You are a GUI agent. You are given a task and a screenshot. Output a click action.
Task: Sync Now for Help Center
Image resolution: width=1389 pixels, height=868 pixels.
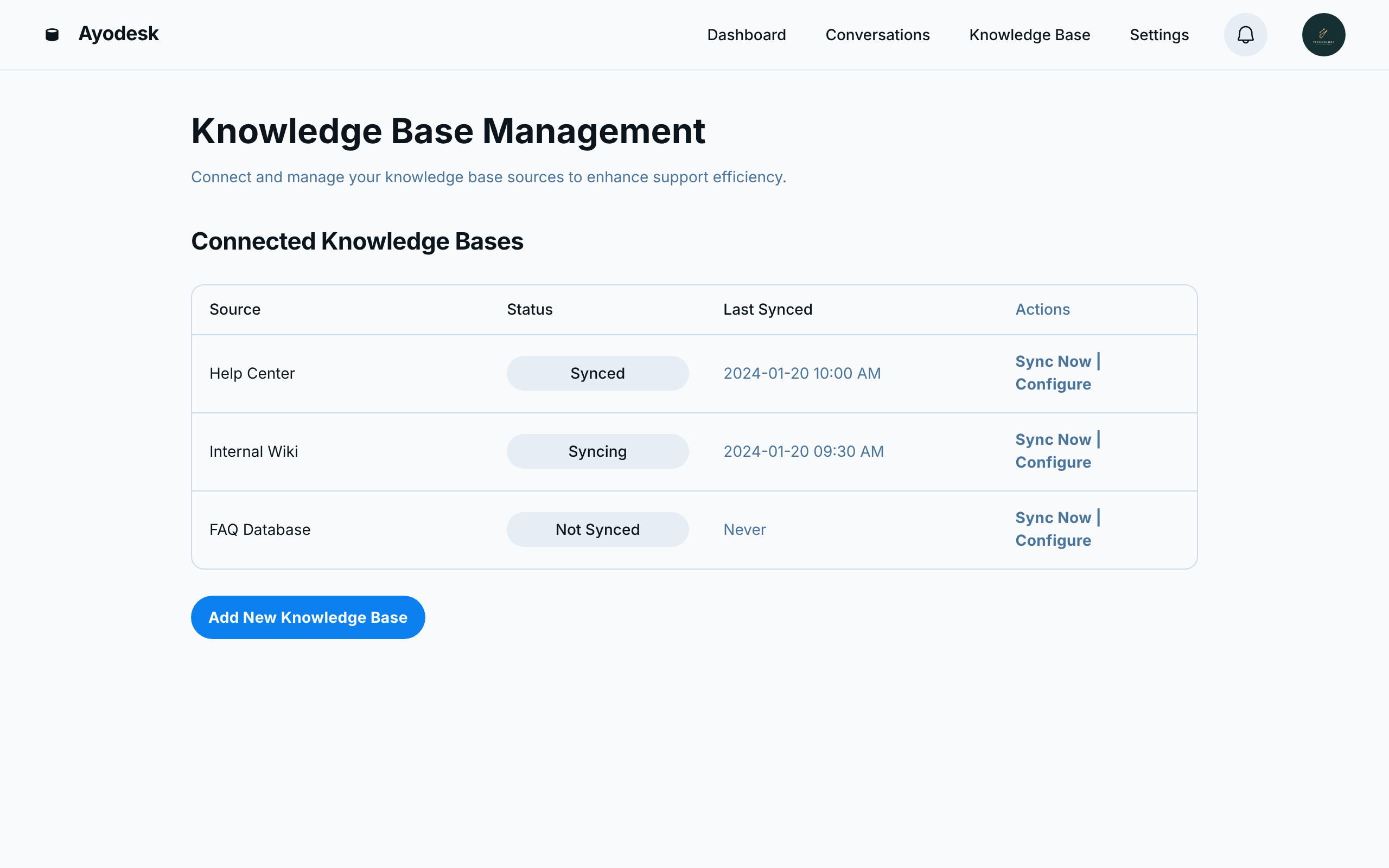click(1053, 361)
